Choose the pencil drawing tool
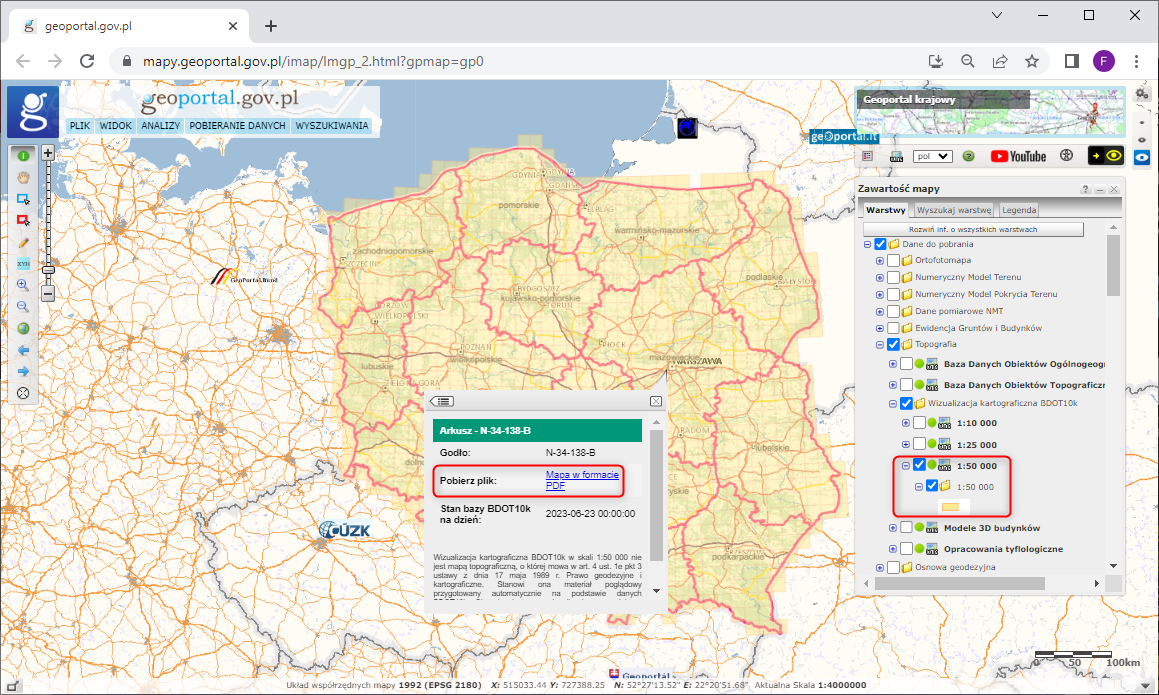Viewport: 1159px width, 695px height. [x=22, y=242]
